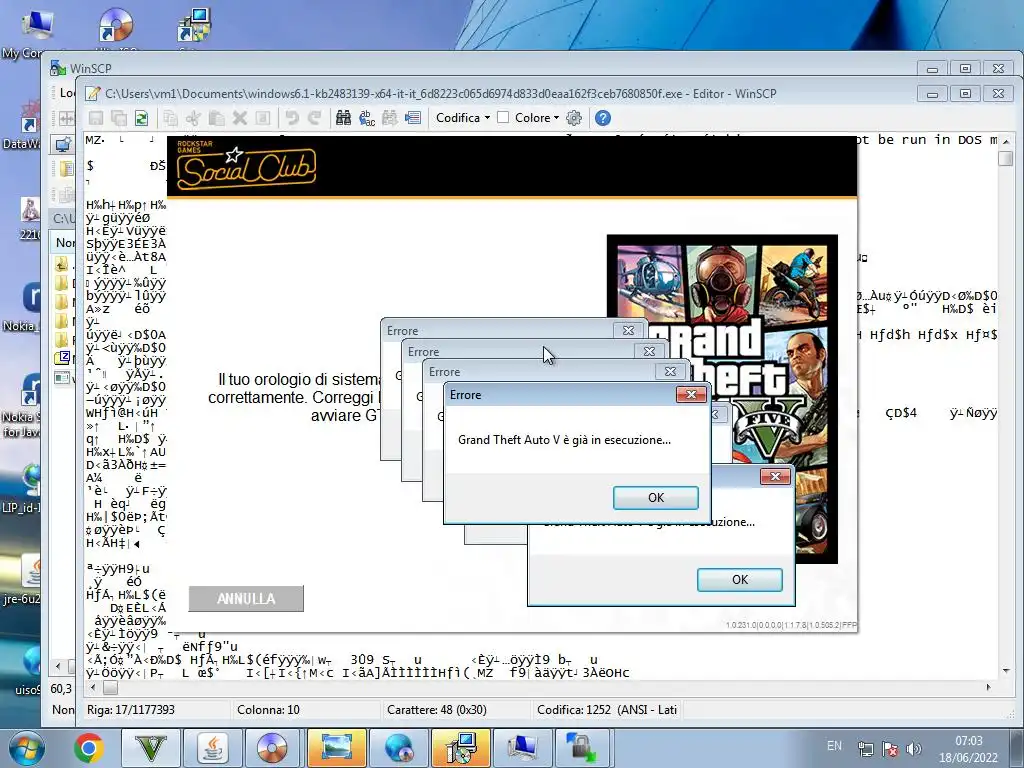Screen dimensions: 1024x768
Task: Click the Select All icon in the toolbar
Action: (263, 118)
